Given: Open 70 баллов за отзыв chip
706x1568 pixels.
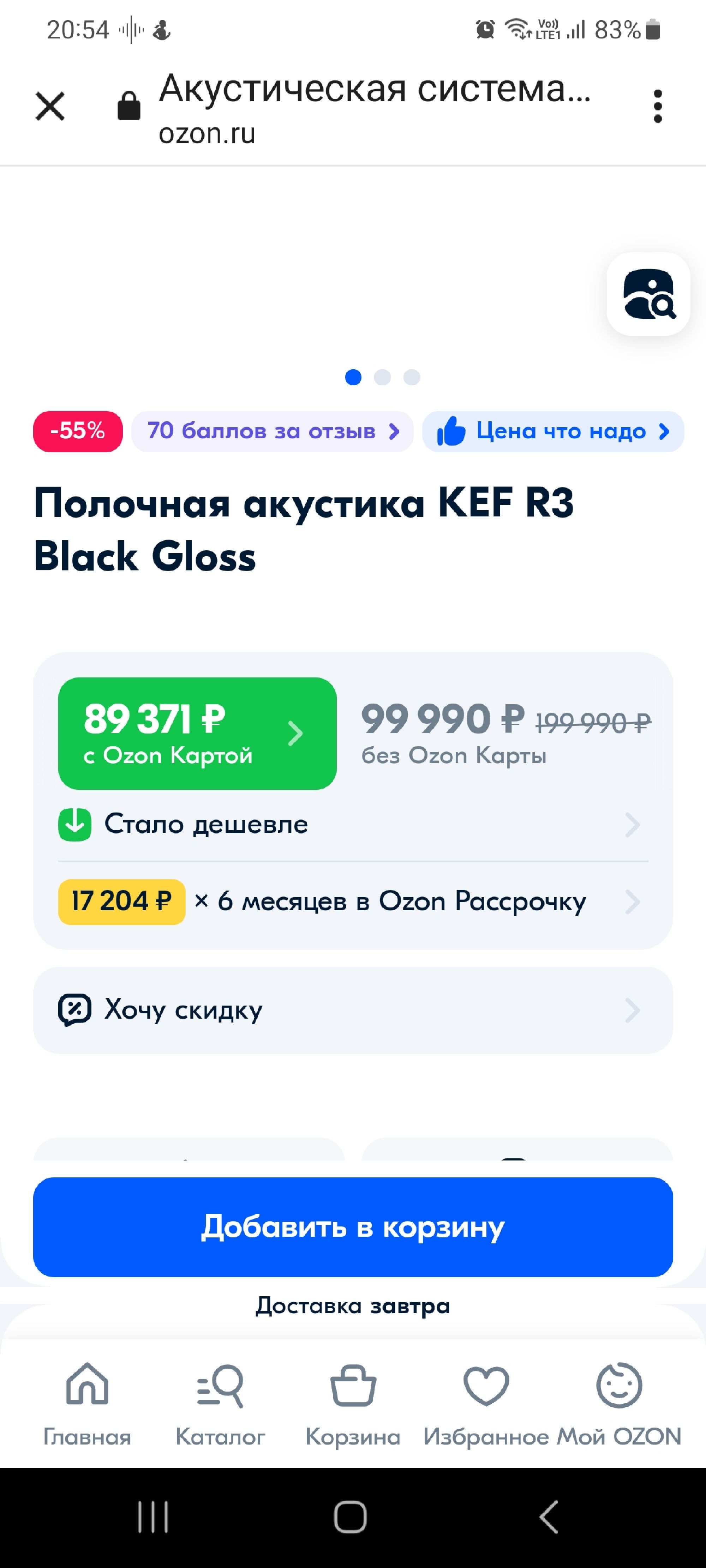Looking at the screenshot, I should (272, 431).
